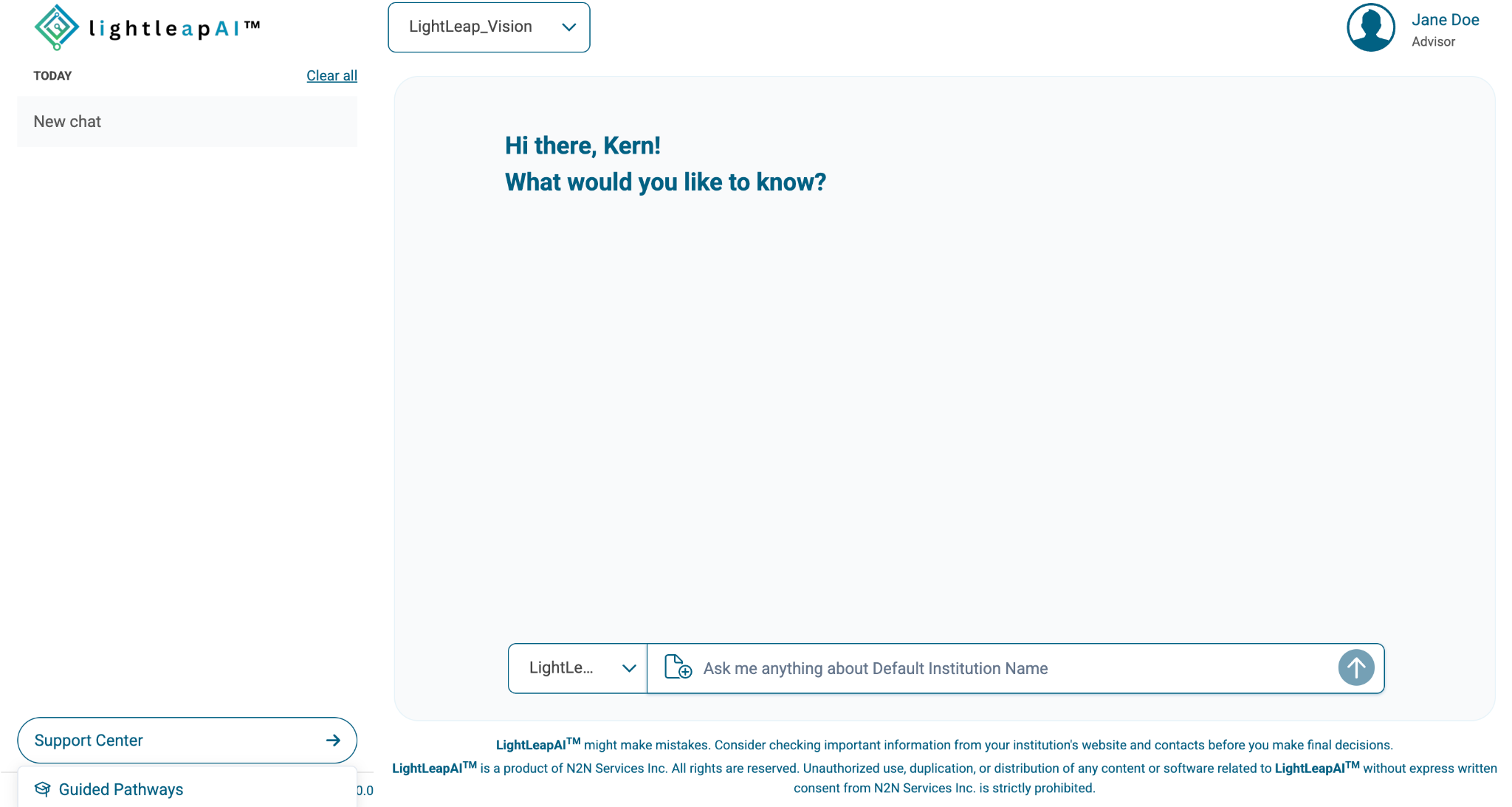This screenshot has height=807, width=1512.
Task: Click the lightleapAI wordmark text
Action: (x=174, y=29)
